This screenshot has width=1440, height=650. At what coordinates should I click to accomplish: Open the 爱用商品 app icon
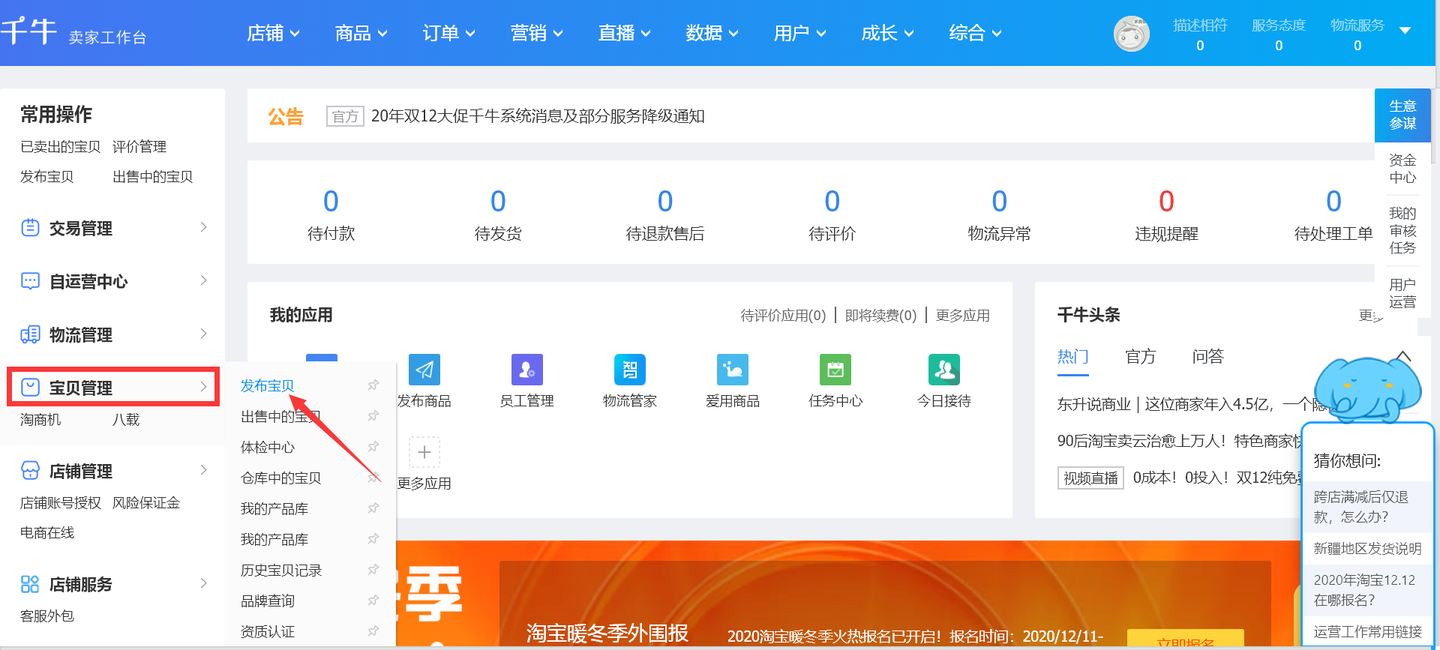pos(733,369)
